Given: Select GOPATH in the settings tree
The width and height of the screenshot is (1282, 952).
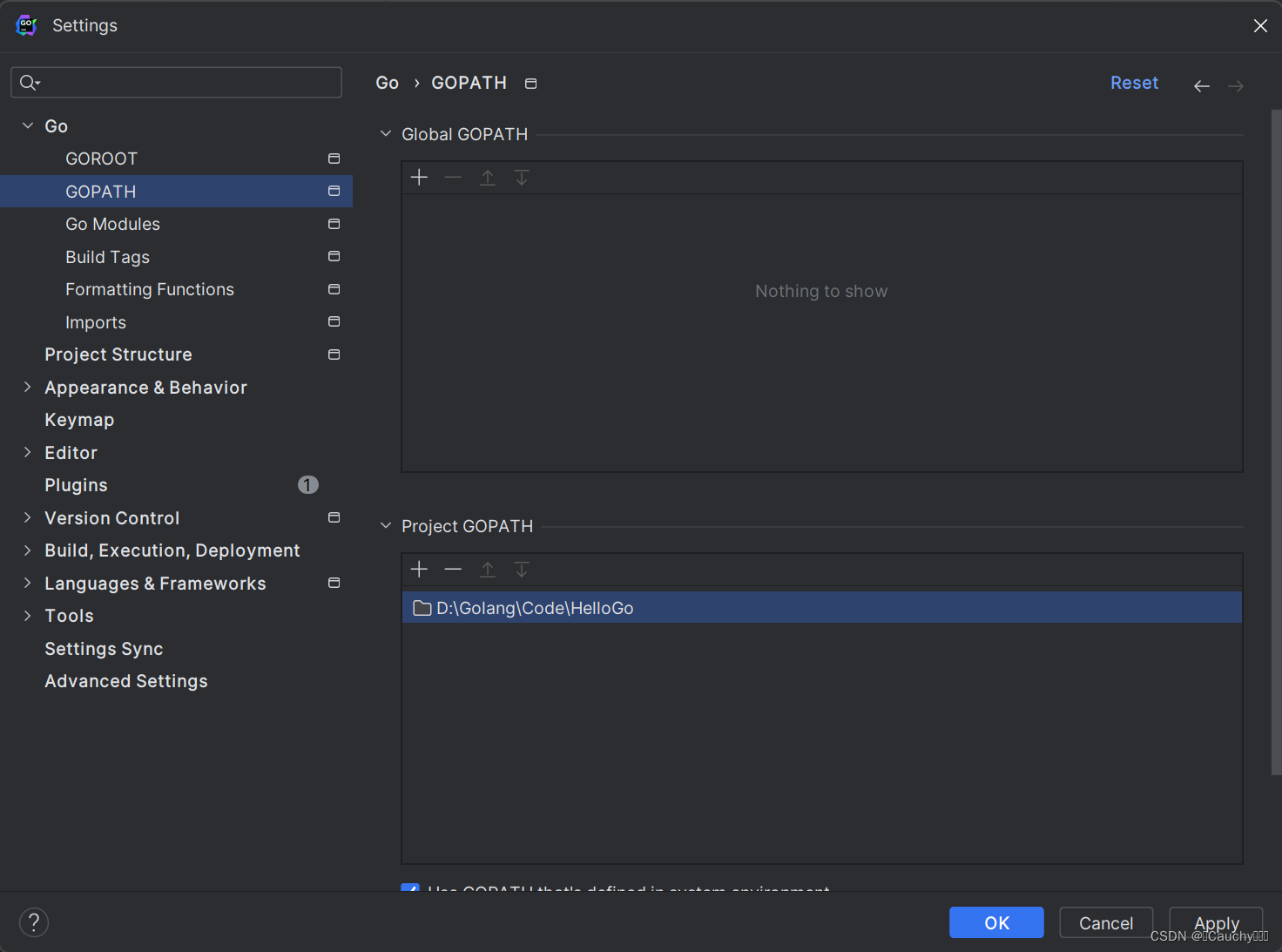Looking at the screenshot, I should tap(176, 191).
